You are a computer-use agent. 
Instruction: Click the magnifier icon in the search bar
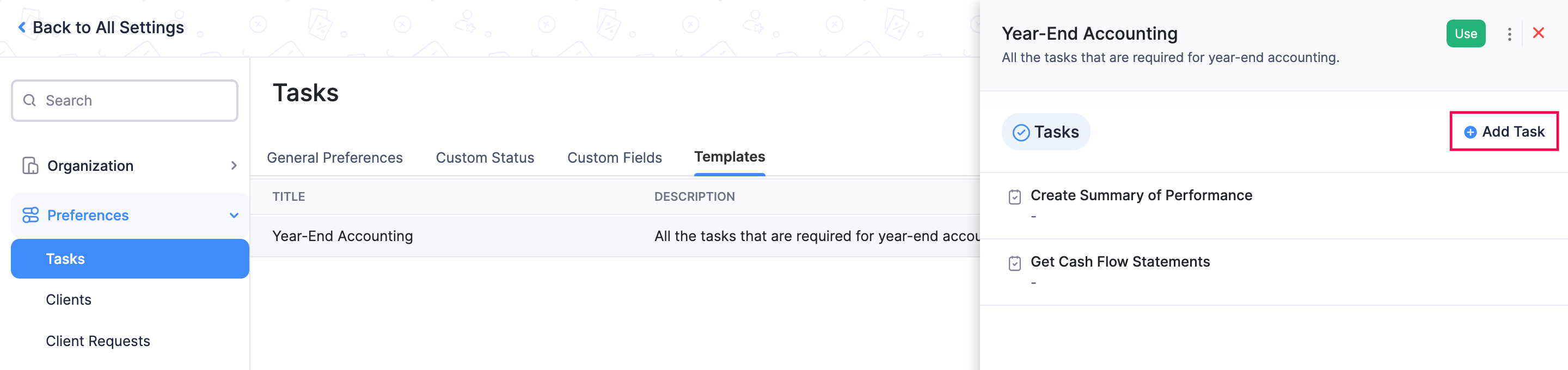point(29,100)
